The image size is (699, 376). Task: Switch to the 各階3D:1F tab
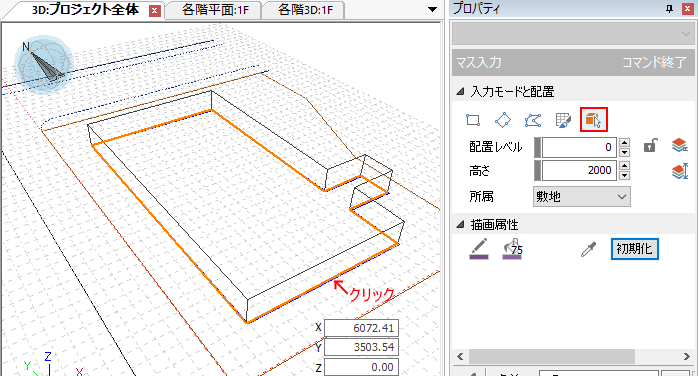click(305, 10)
